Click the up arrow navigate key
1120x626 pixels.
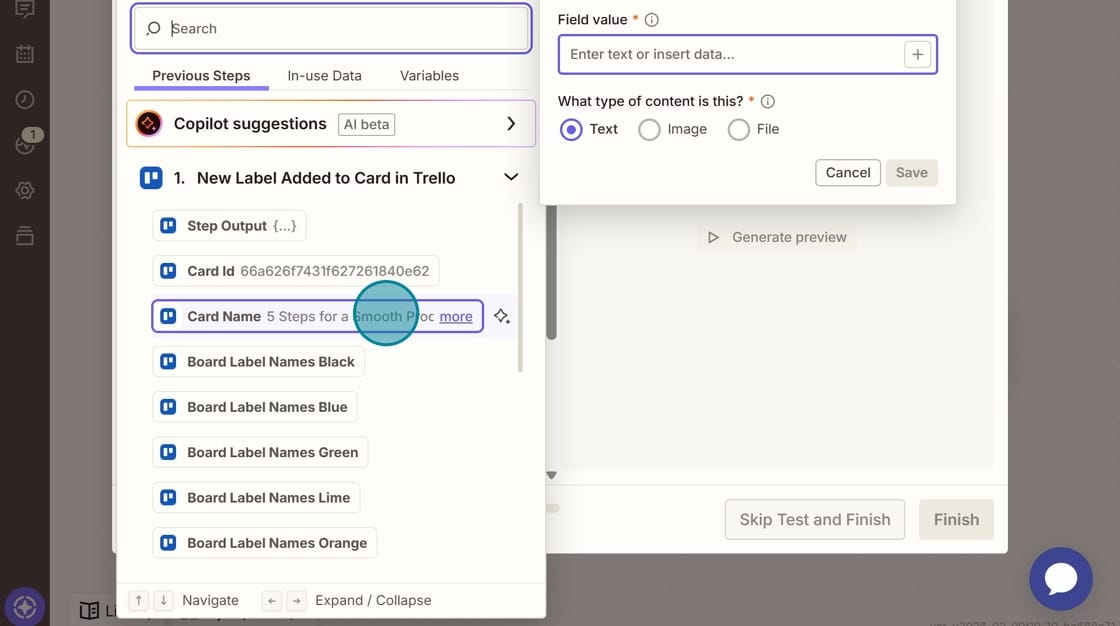coord(139,600)
